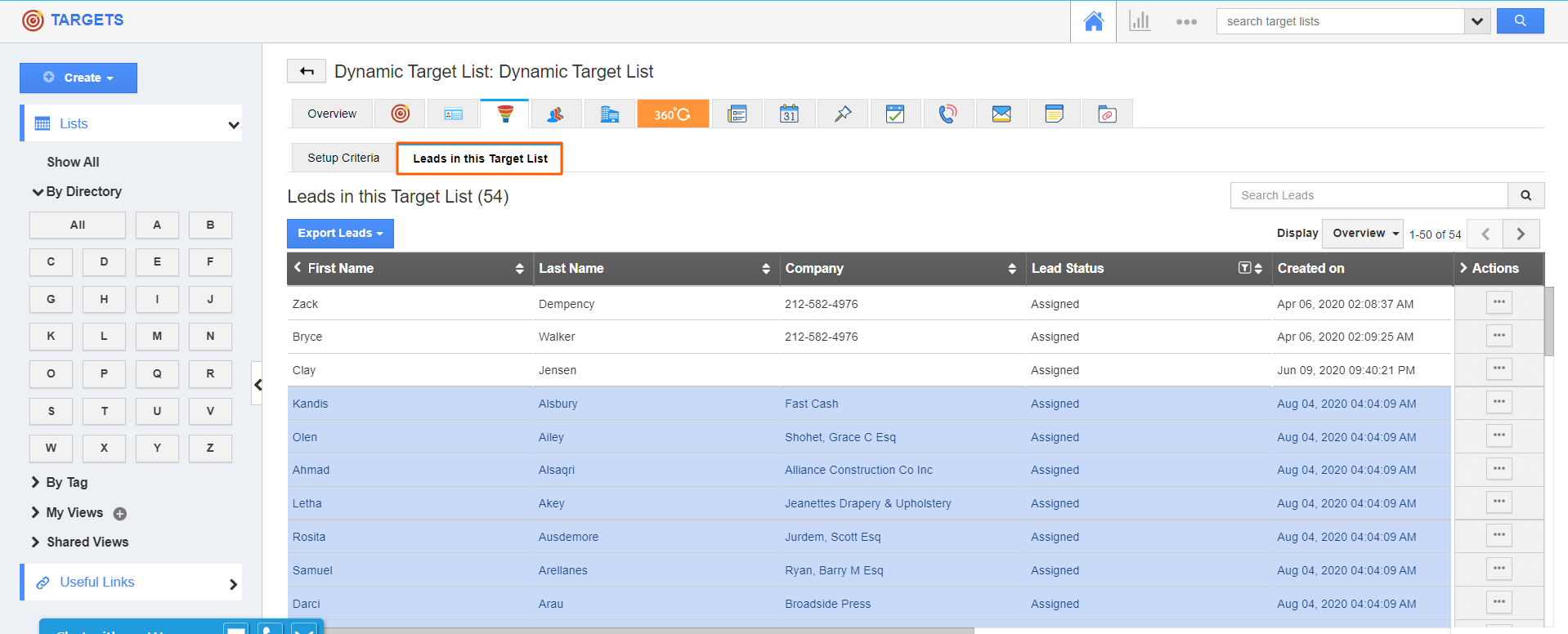Expand the By Tag section
Screen dimensions: 1568x634
[x=66, y=483]
